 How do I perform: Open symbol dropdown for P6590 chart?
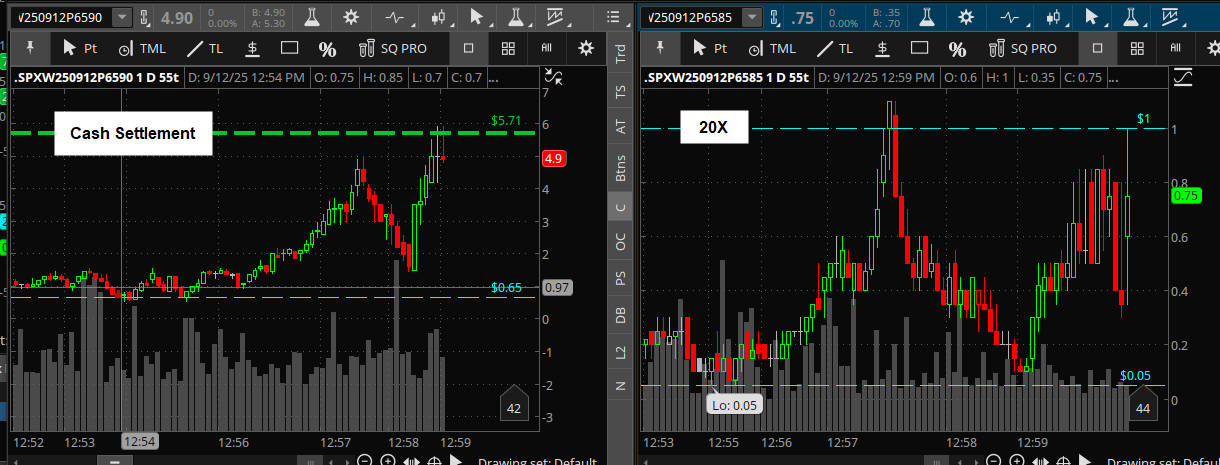(x=122, y=17)
